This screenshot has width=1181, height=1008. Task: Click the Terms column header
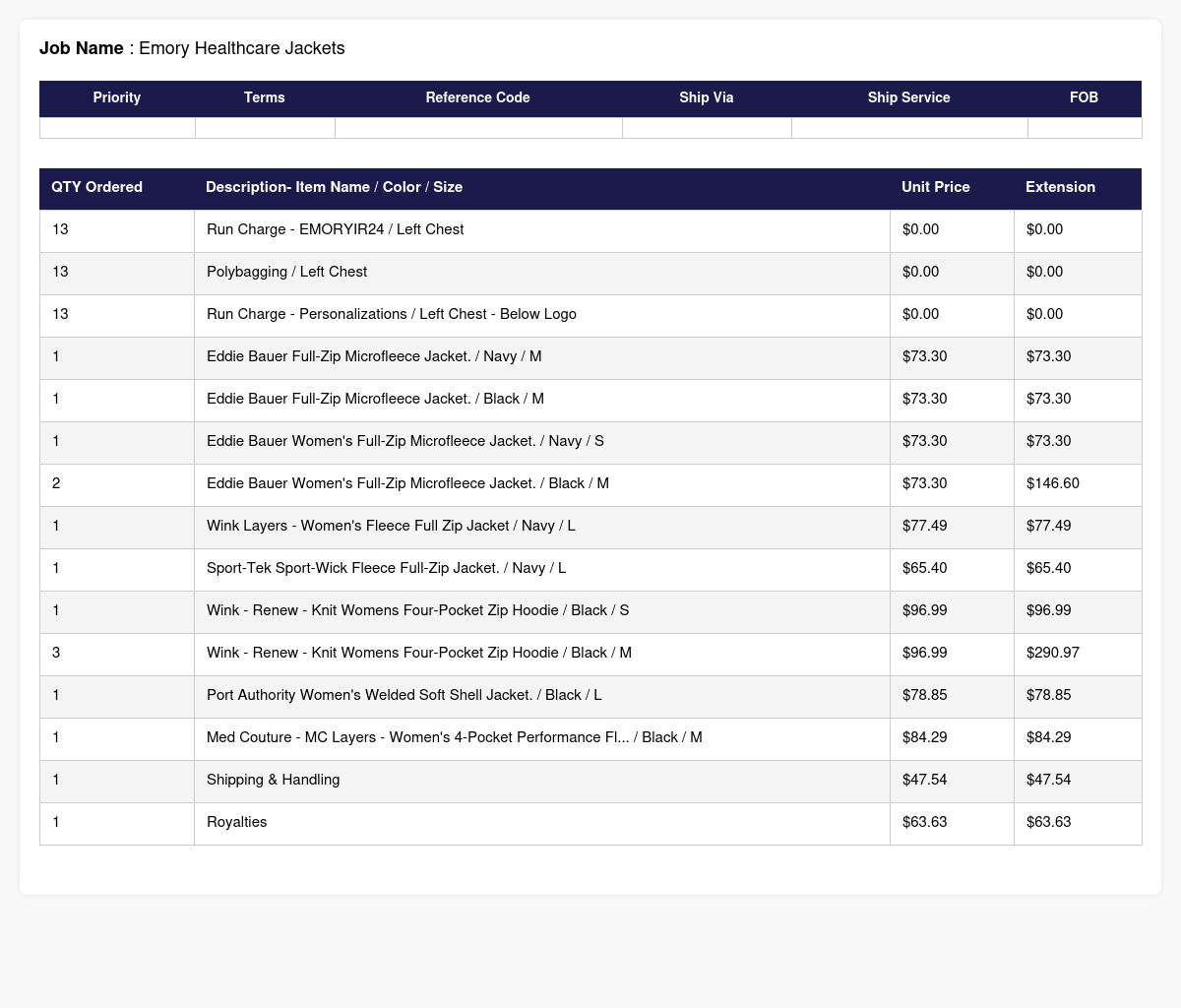pos(265,97)
